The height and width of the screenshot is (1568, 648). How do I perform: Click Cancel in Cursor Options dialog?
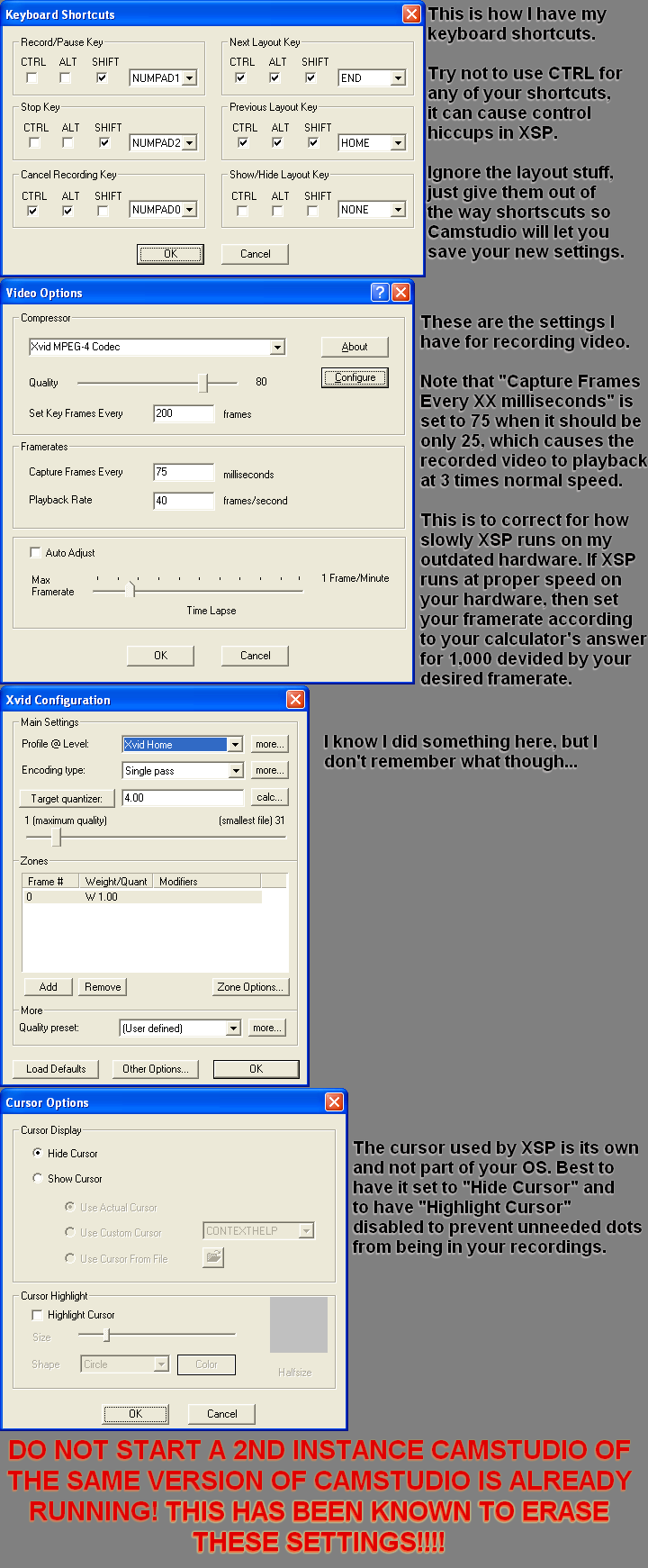(221, 1414)
